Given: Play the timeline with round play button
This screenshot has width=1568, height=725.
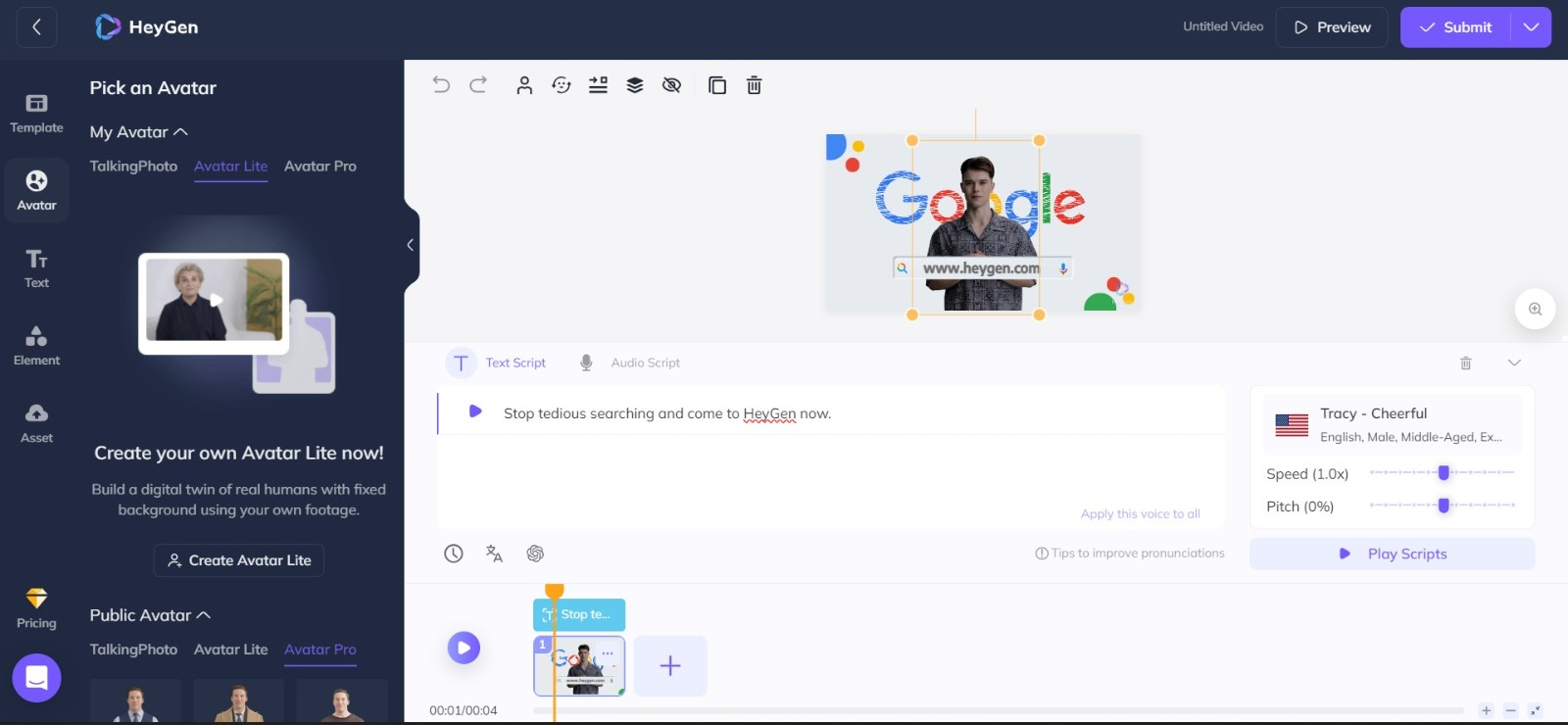Looking at the screenshot, I should (464, 648).
